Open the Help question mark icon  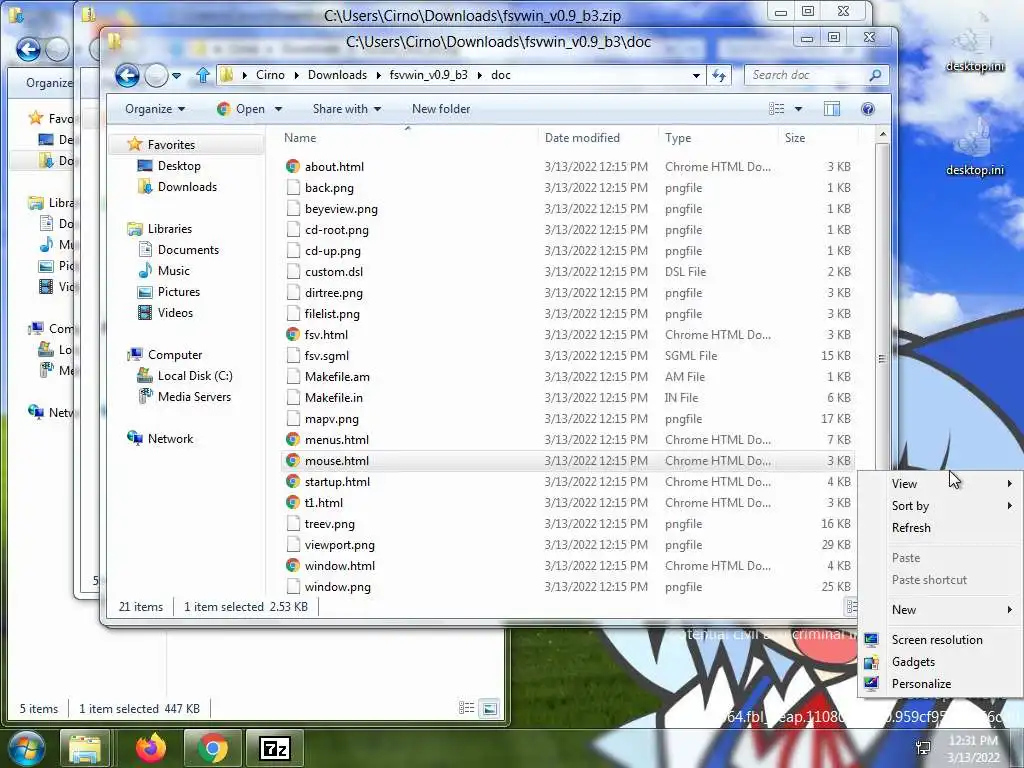[867, 109]
